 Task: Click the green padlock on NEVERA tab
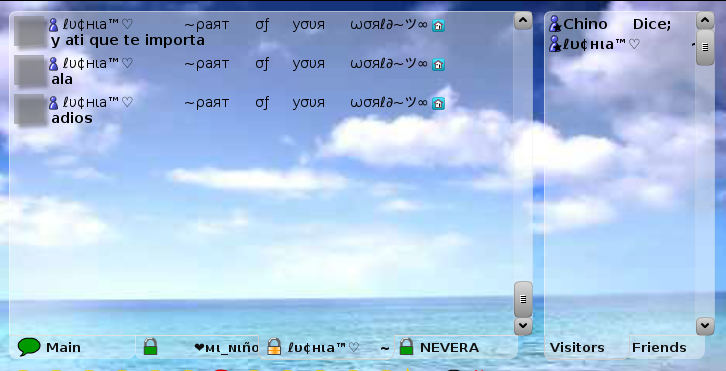[406, 346]
